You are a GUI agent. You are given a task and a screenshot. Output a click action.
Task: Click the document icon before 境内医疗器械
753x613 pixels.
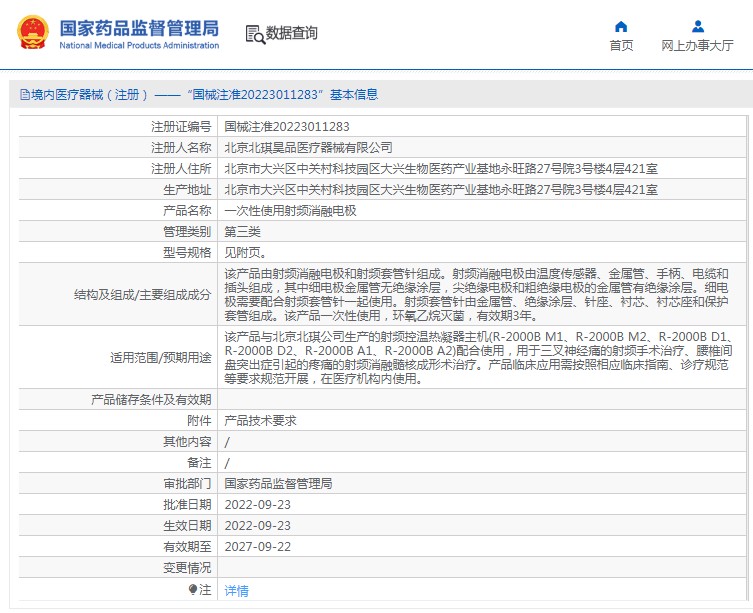coord(24,94)
